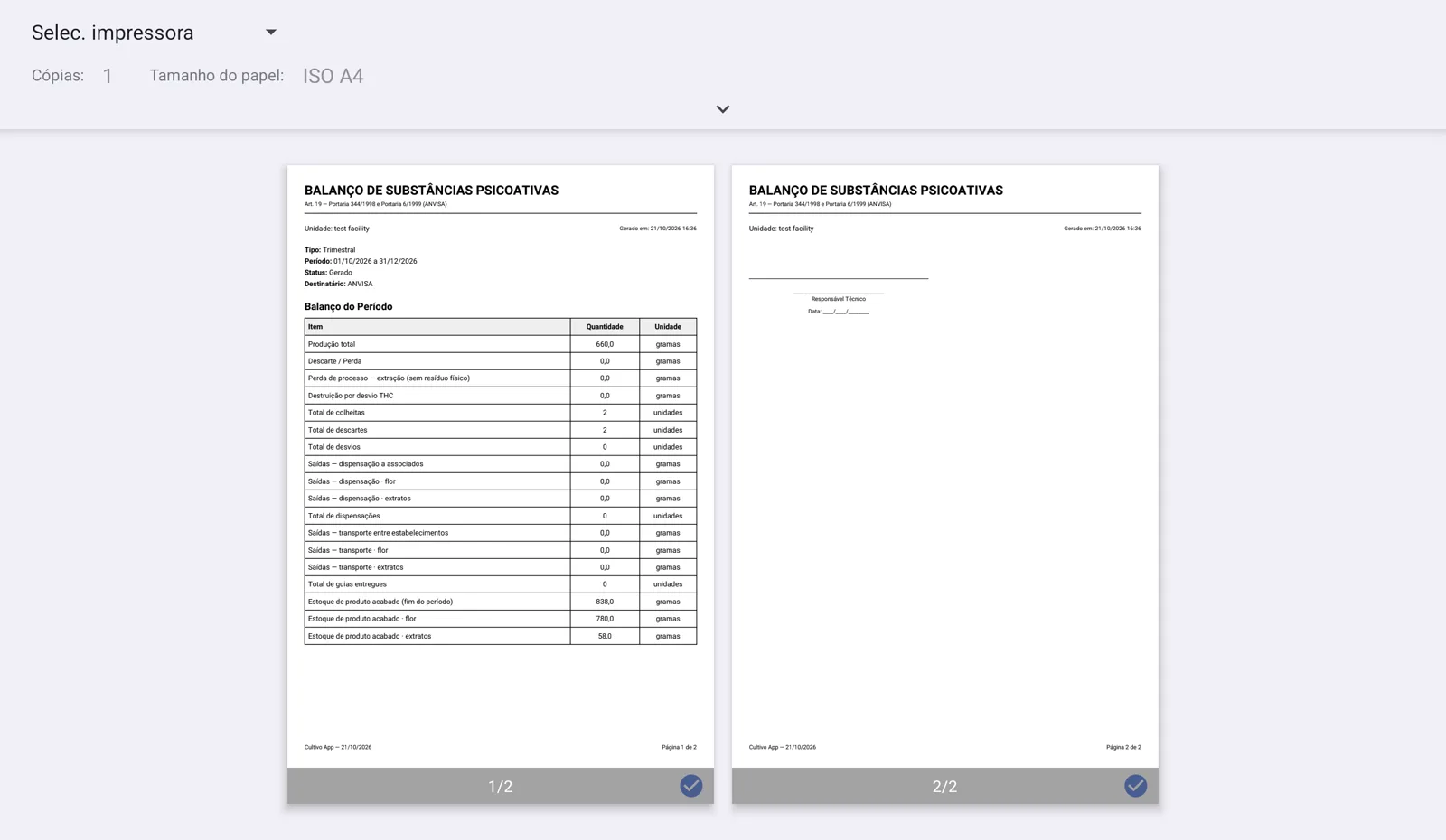Click the 'Tamanho do papel:' label
1446x840 pixels.
tap(217, 76)
